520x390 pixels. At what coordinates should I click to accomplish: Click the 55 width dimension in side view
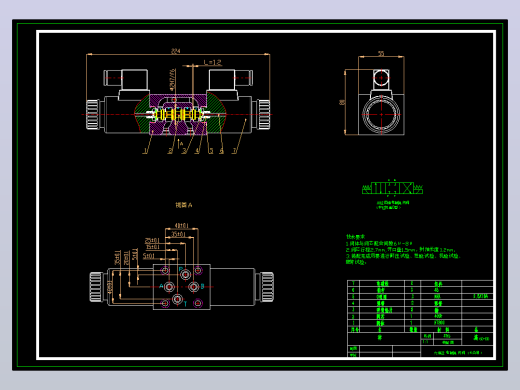[x=381, y=53]
